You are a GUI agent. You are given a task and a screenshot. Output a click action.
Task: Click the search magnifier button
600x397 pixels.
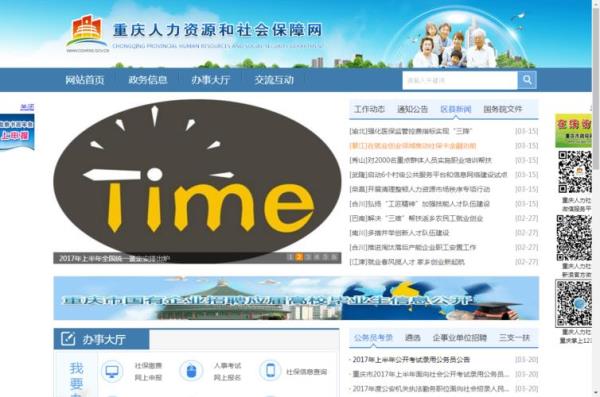[527, 80]
